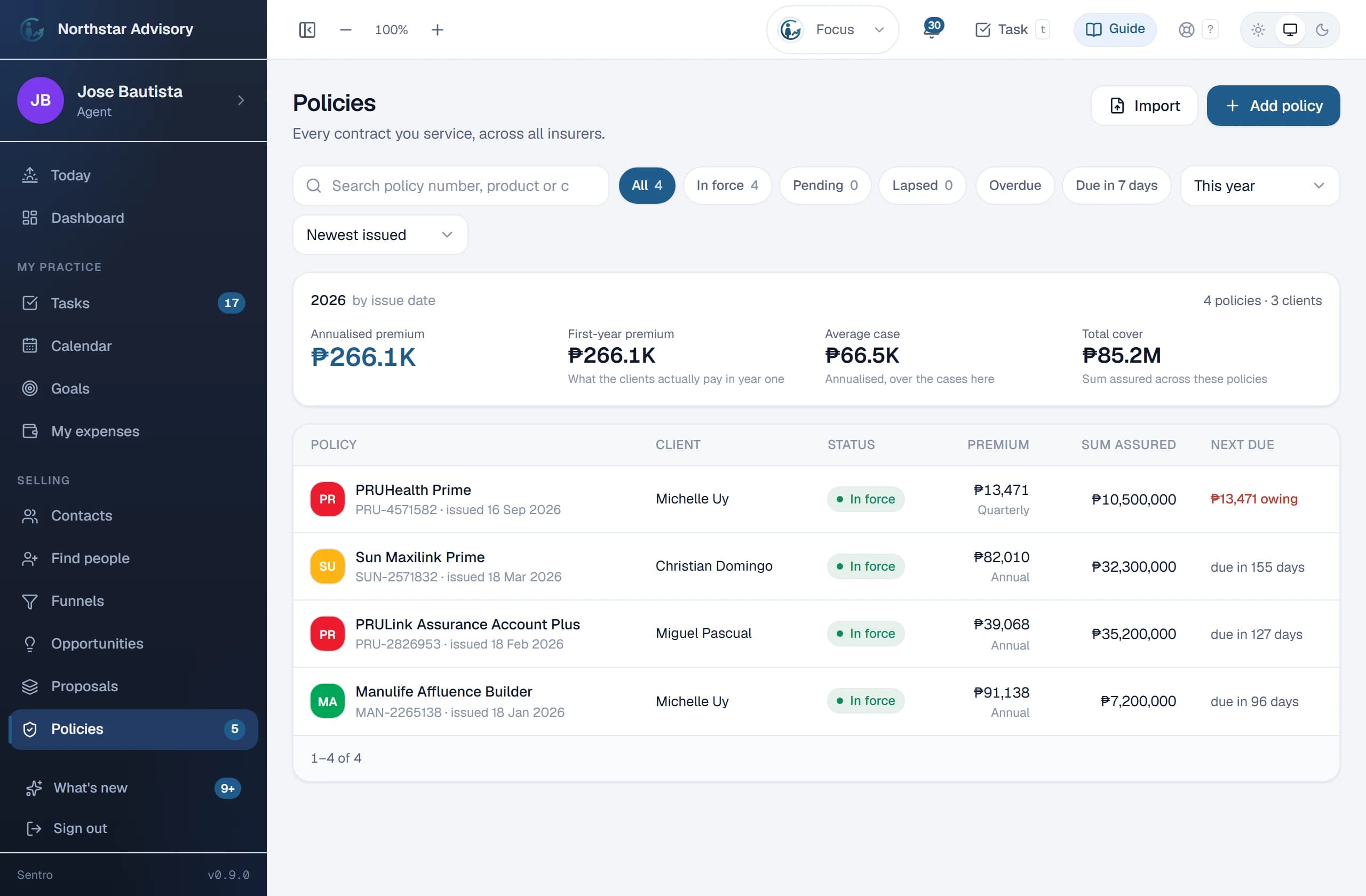Open My expenses from sidebar
Image resolution: width=1366 pixels, height=896 pixels.
tap(133, 431)
